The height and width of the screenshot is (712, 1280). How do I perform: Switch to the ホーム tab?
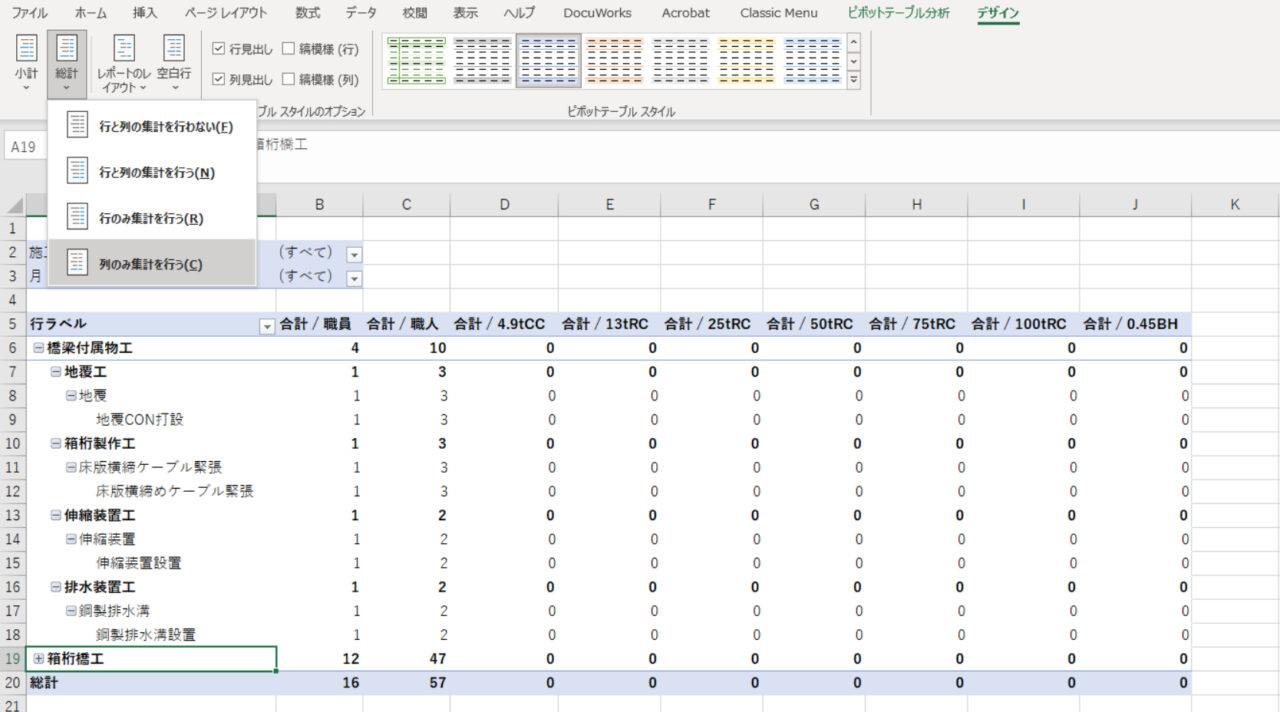coord(91,13)
